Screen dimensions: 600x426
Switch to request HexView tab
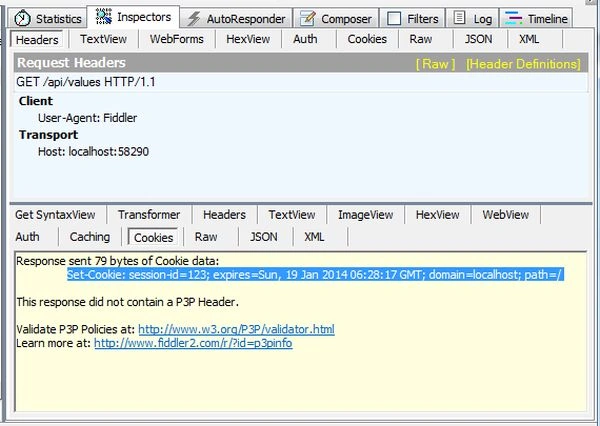click(x=248, y=39)
